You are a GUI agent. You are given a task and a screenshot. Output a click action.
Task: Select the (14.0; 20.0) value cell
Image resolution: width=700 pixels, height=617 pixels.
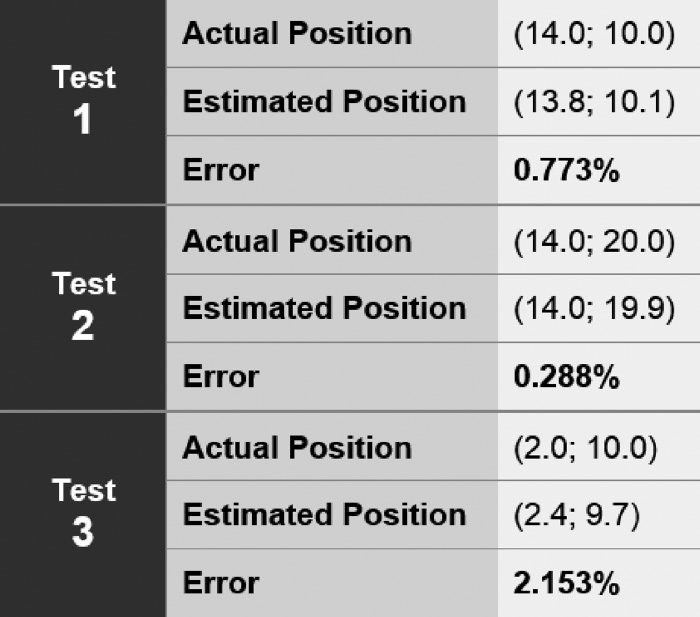tap(594, 241)
